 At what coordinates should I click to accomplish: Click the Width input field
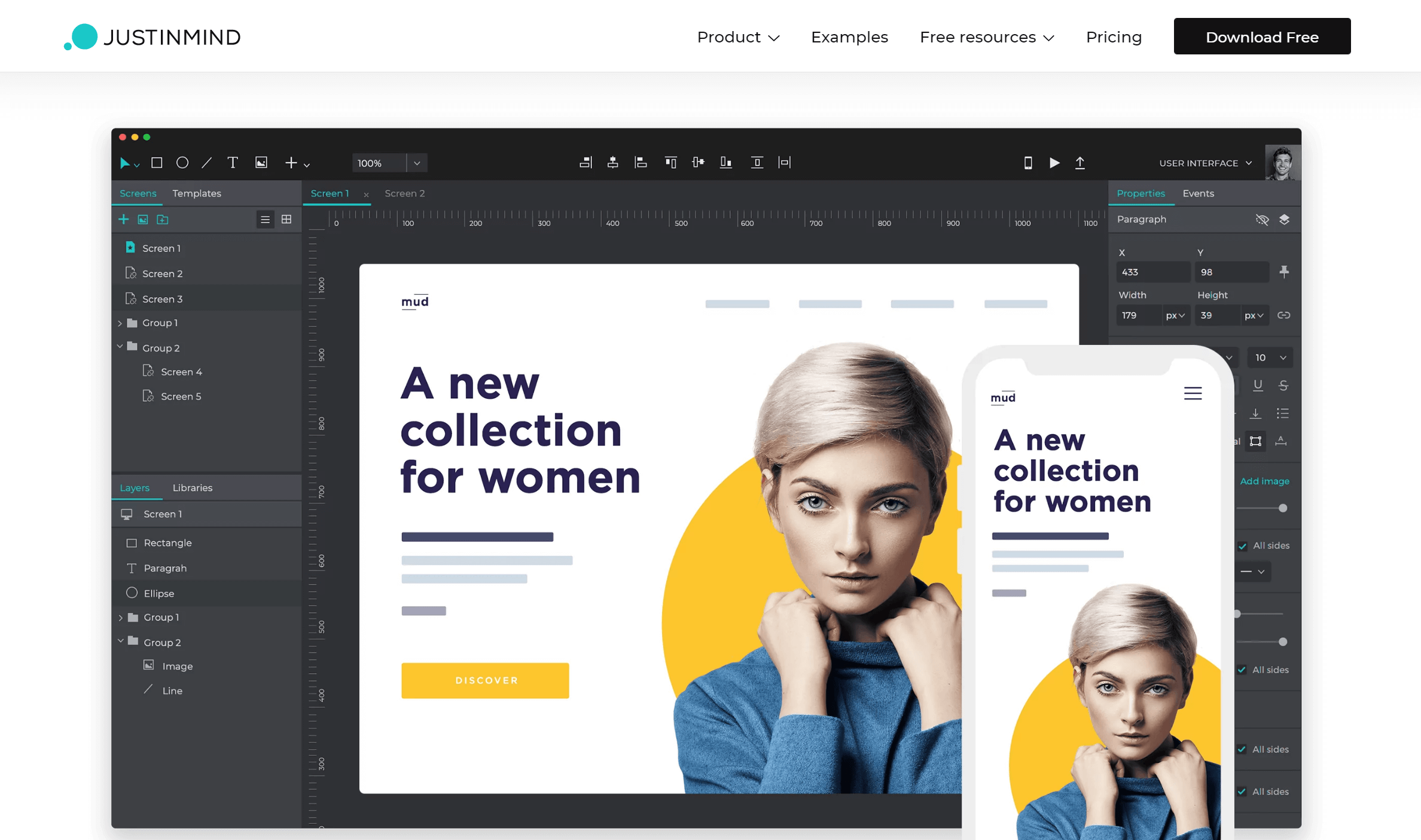pos(1138,315)
